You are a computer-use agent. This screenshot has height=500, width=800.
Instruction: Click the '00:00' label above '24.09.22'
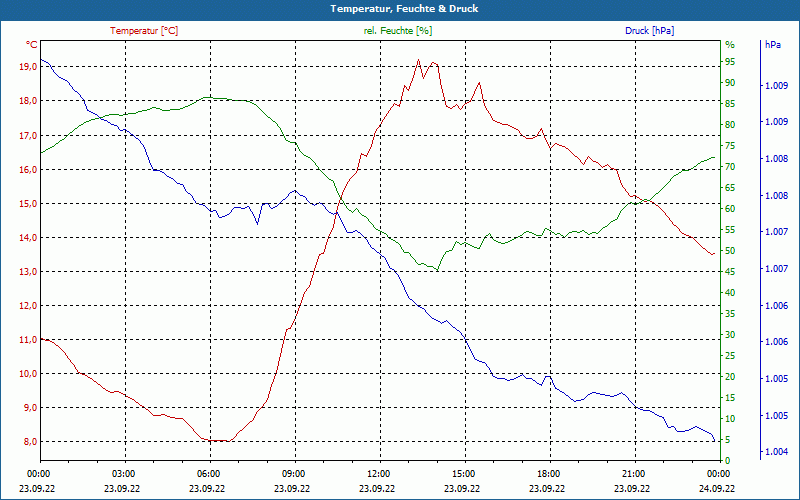point(717,474)
